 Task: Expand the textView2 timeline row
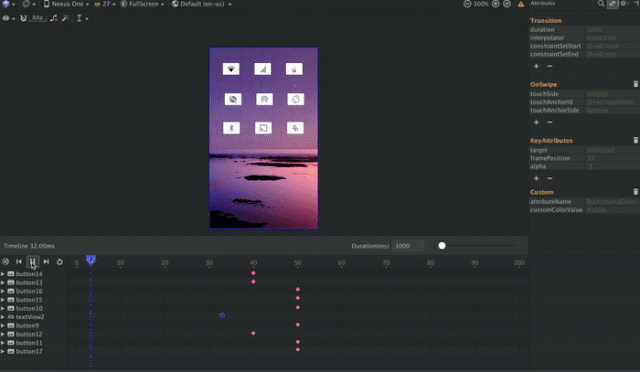click(3, 317)
